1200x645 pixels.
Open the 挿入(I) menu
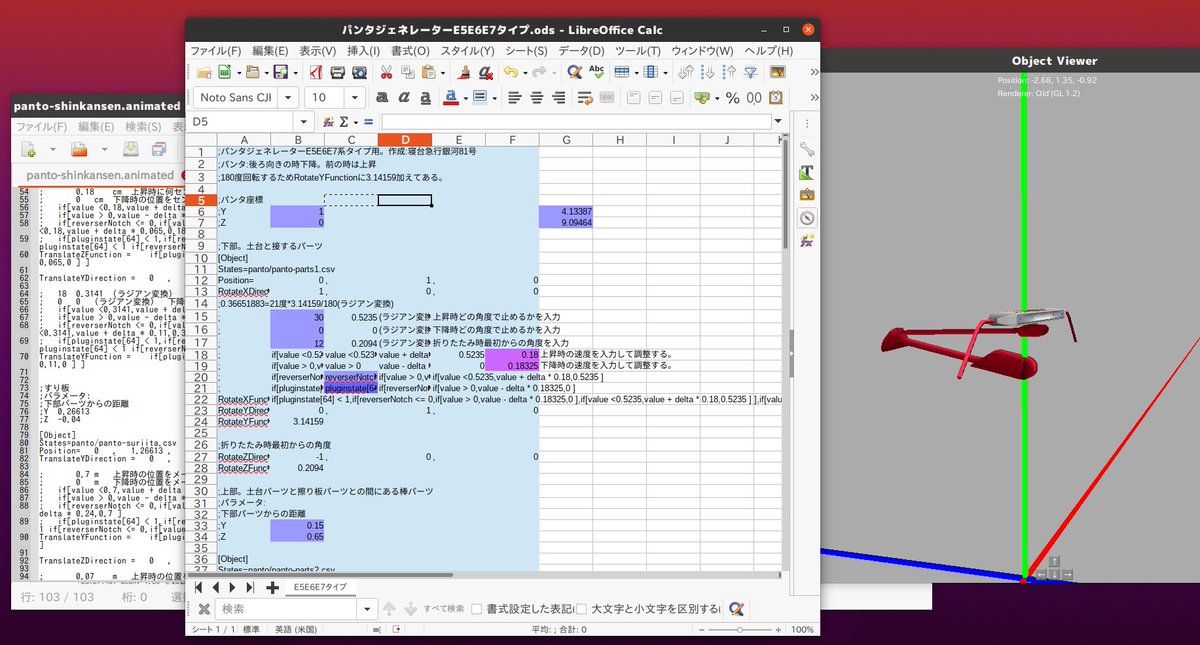(362, 50)
